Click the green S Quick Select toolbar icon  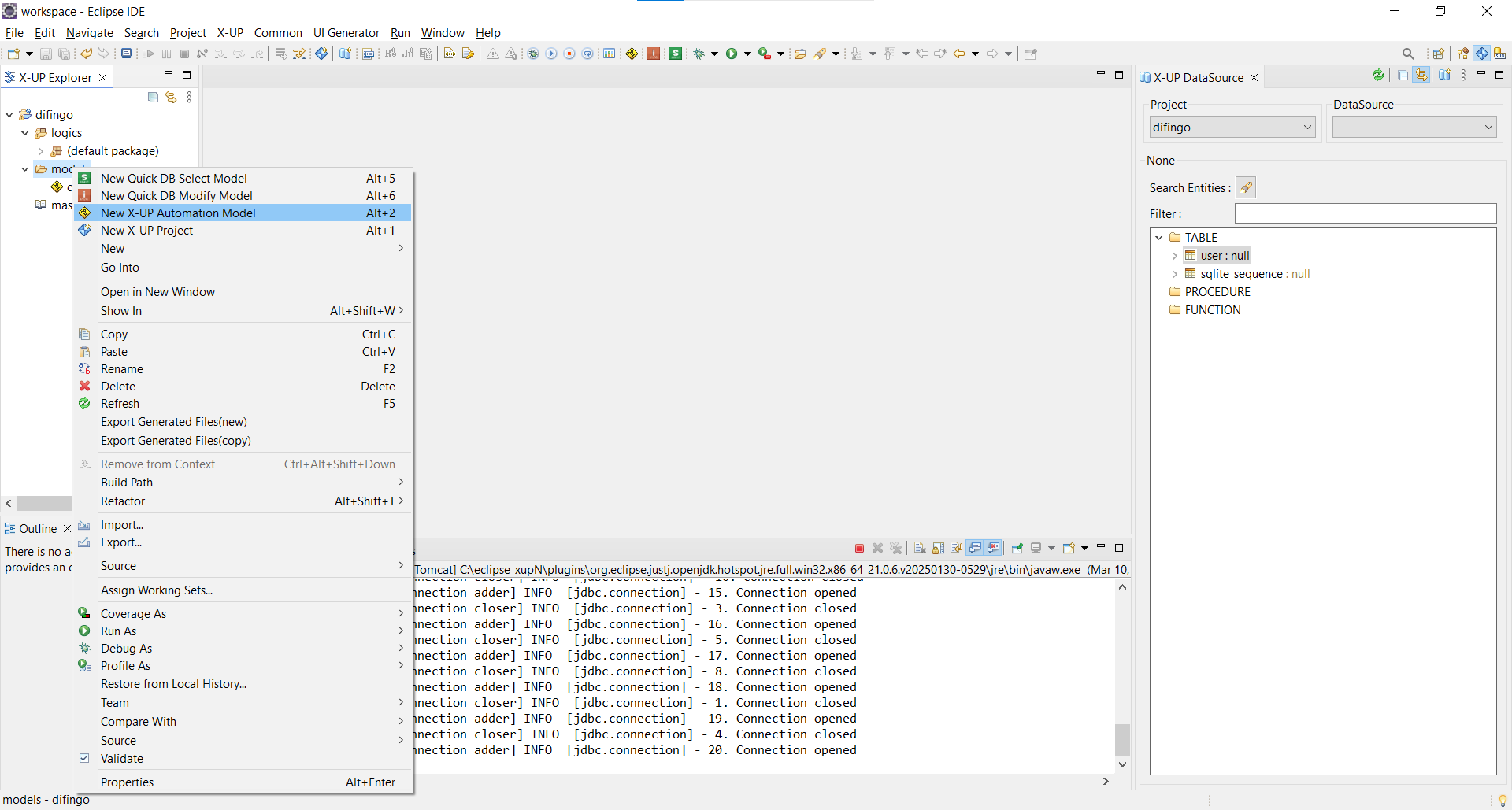click(x=675, y=54)
